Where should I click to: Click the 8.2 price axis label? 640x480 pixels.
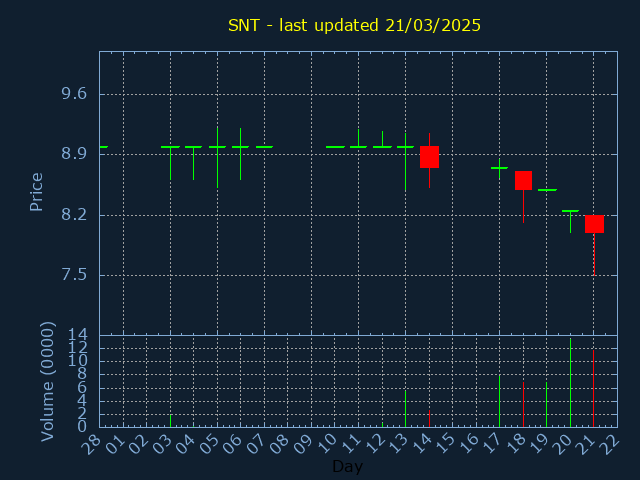point(74,215)
